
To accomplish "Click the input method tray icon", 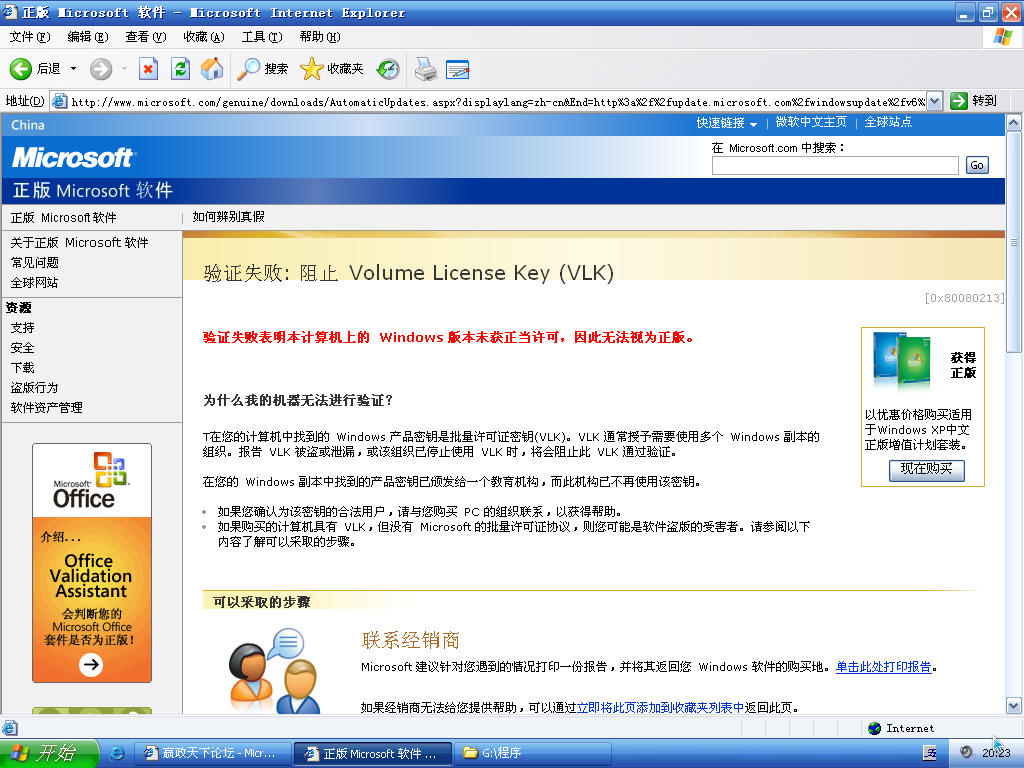I will [930, 753].
